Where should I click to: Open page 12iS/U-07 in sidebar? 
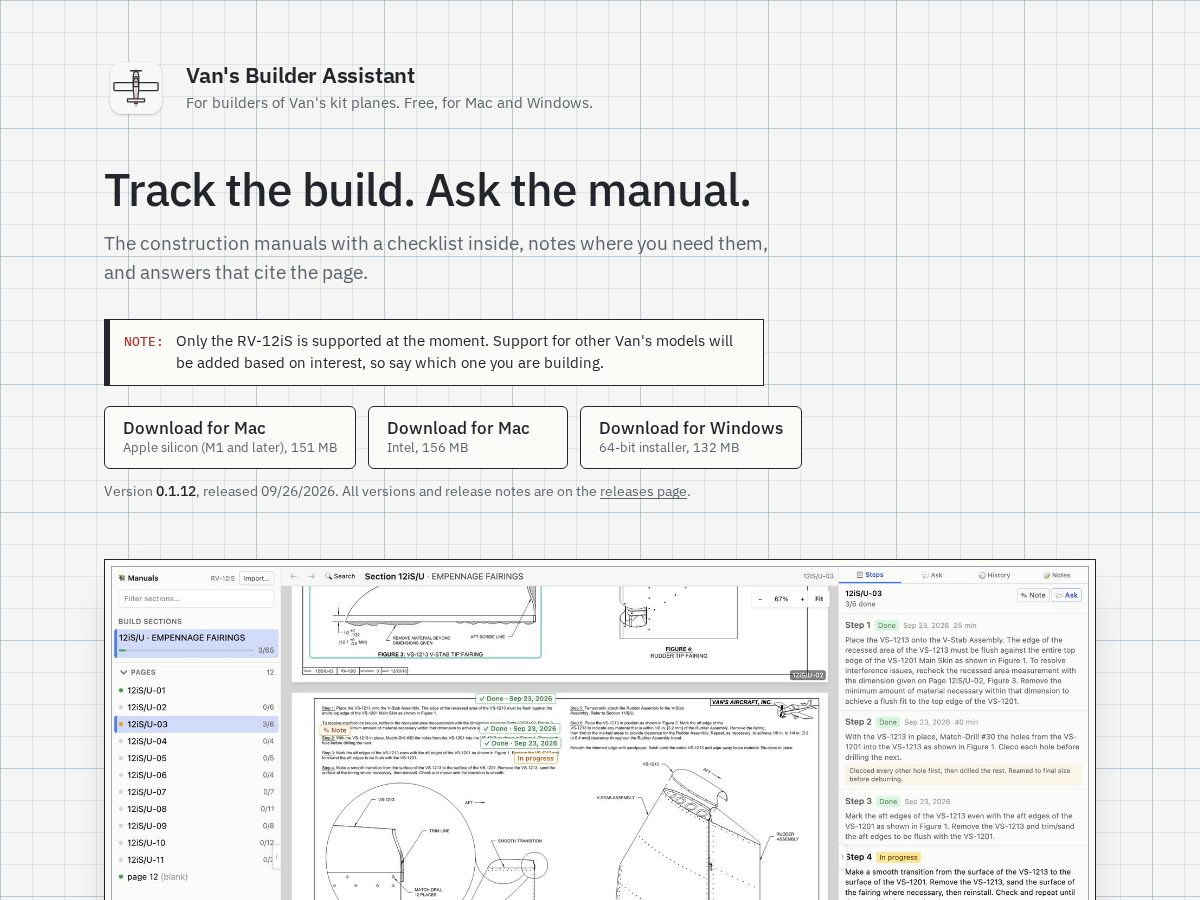196,792
